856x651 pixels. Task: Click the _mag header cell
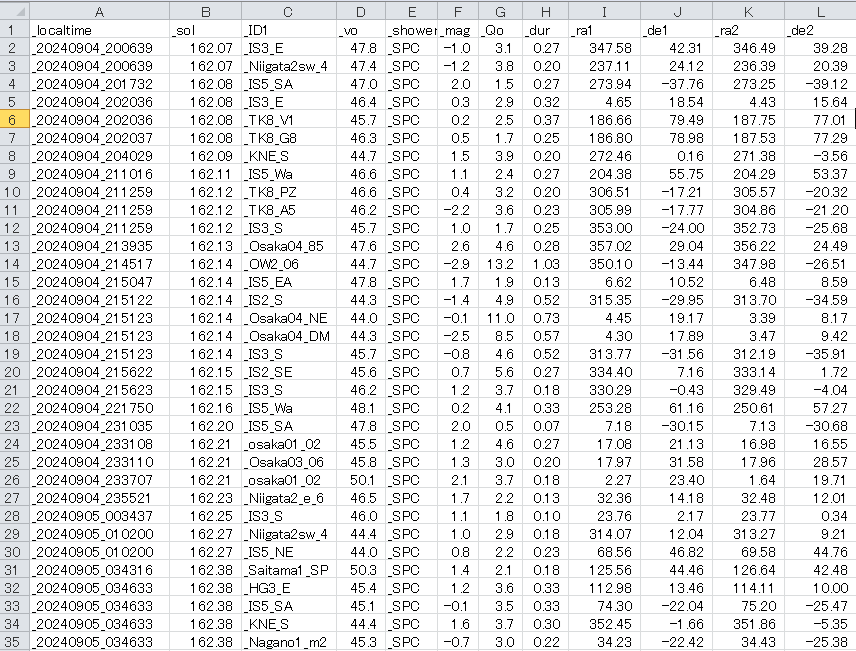tap(458, 29)
